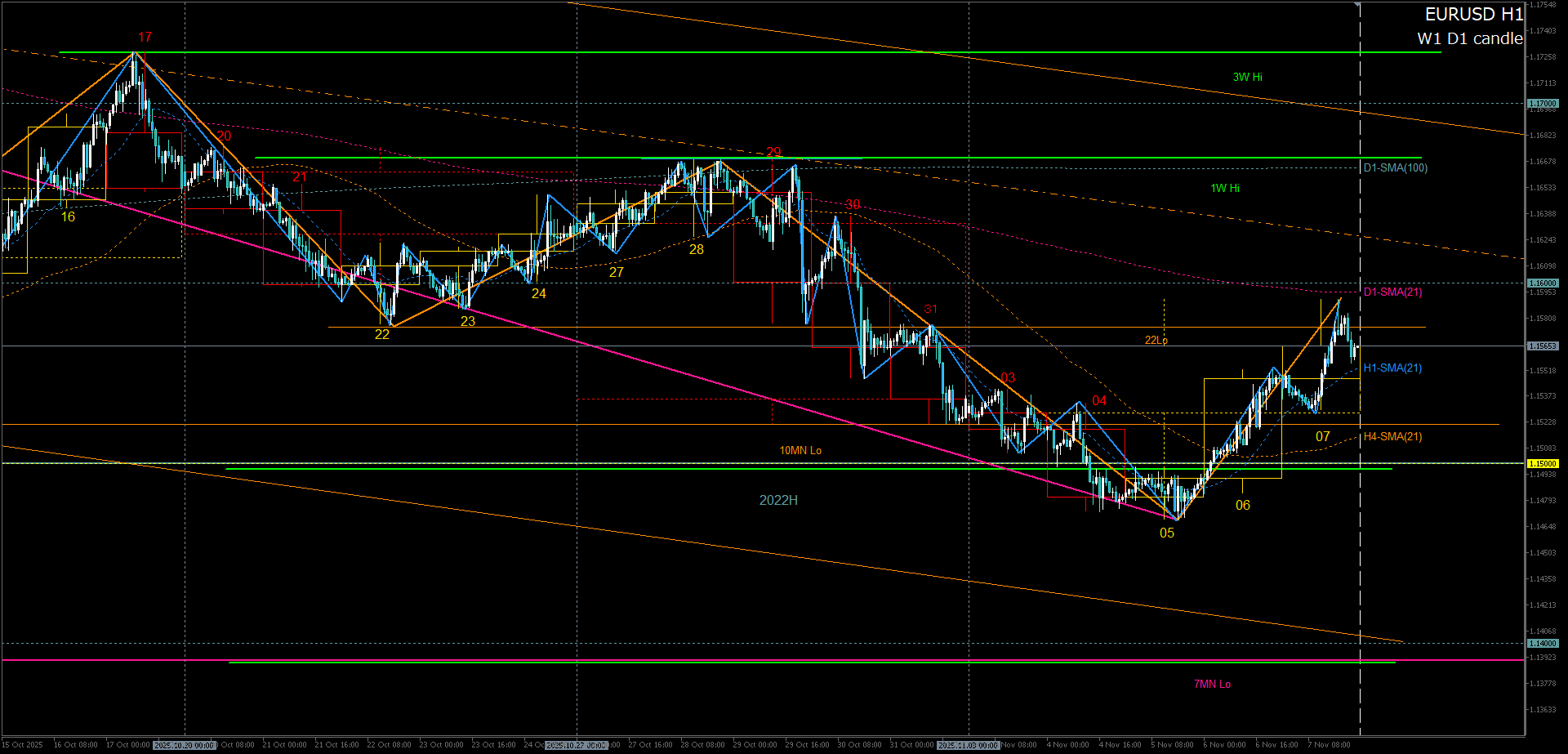Select the 1W Hi level label
Screen dimensions: 1568x754
(1224, 189)
